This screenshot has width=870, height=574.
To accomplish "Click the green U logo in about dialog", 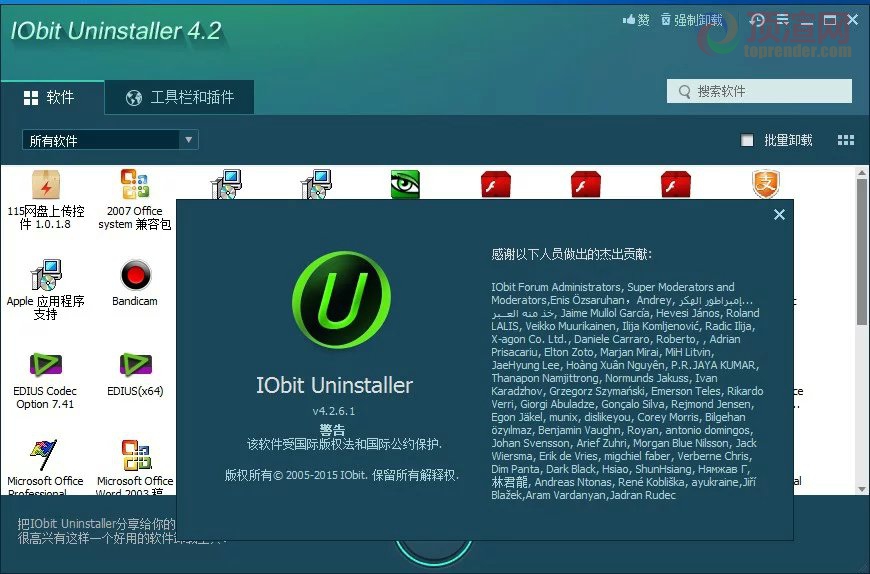I will [x=341, y=299].
